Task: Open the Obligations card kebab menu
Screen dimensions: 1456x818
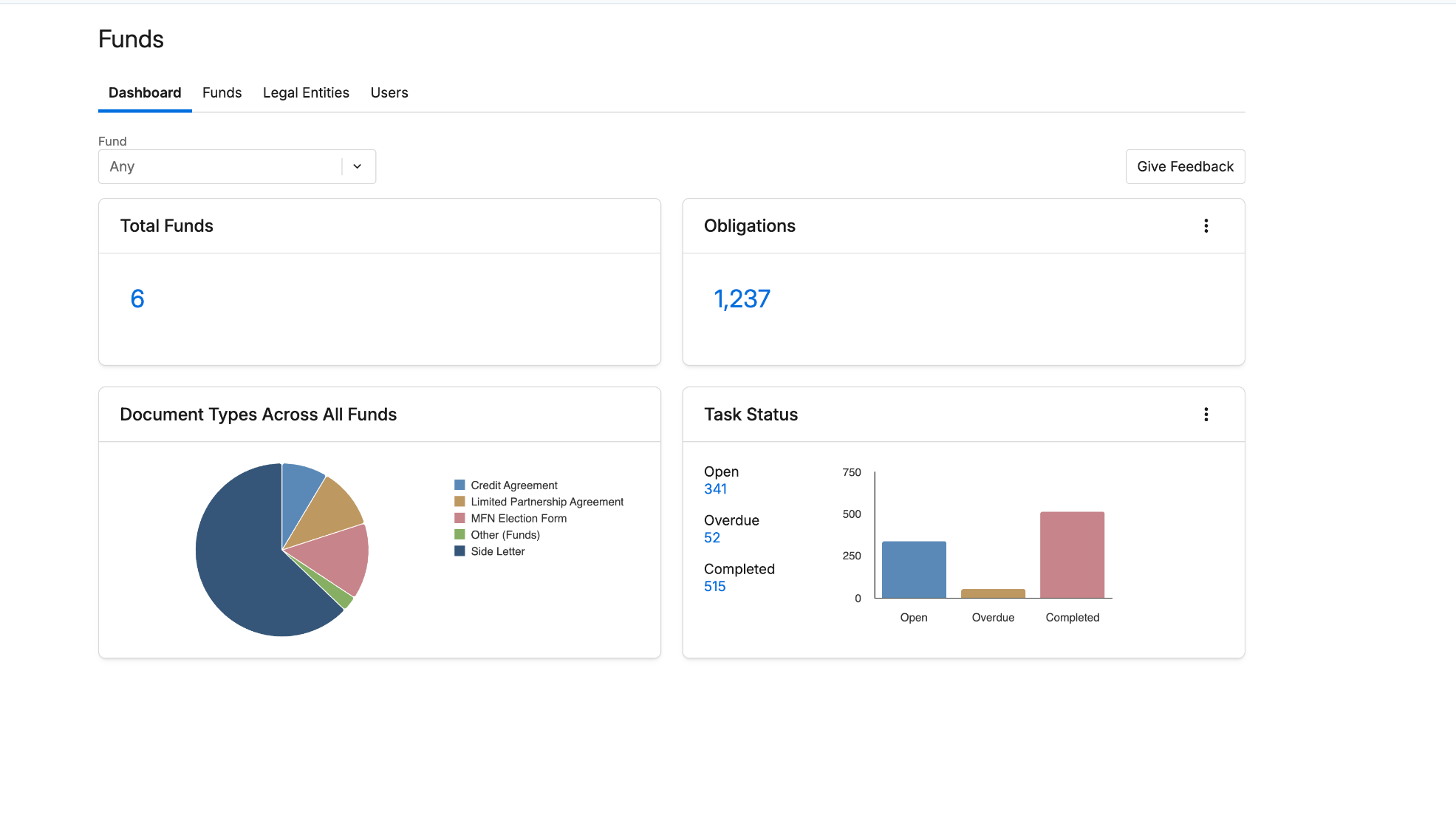Action: (1206, 226)
